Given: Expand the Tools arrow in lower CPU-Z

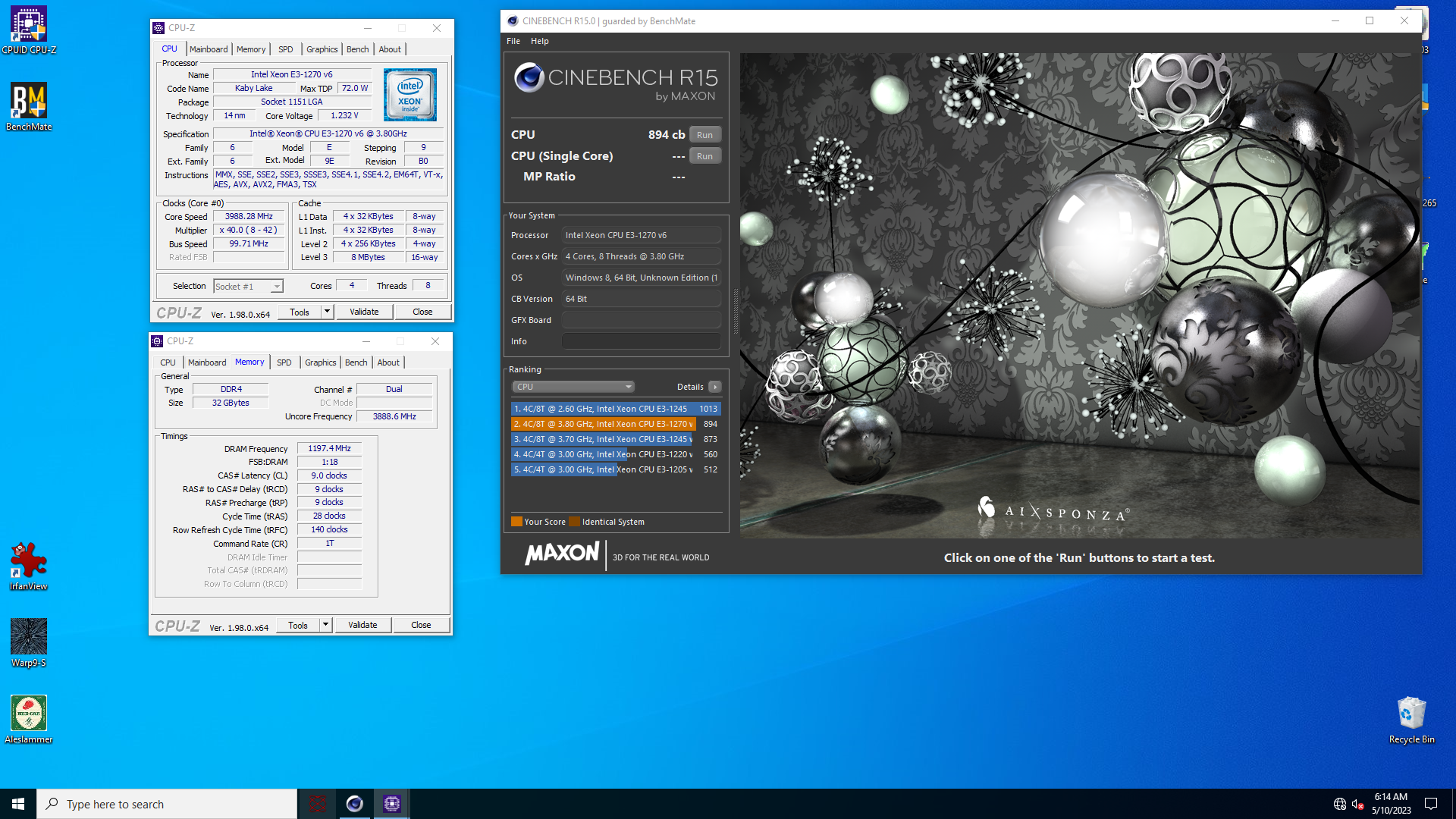Looking at the screenshot, I should coord(325,625).
